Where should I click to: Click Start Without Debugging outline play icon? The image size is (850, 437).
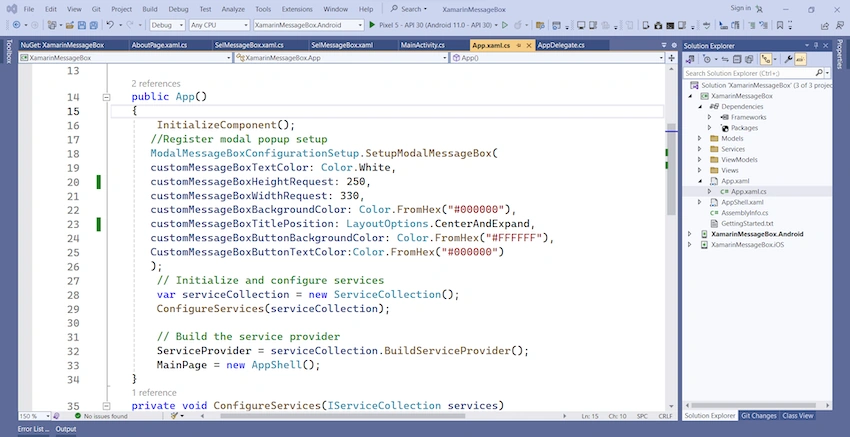pyautogui.click(x=505, y=25)
